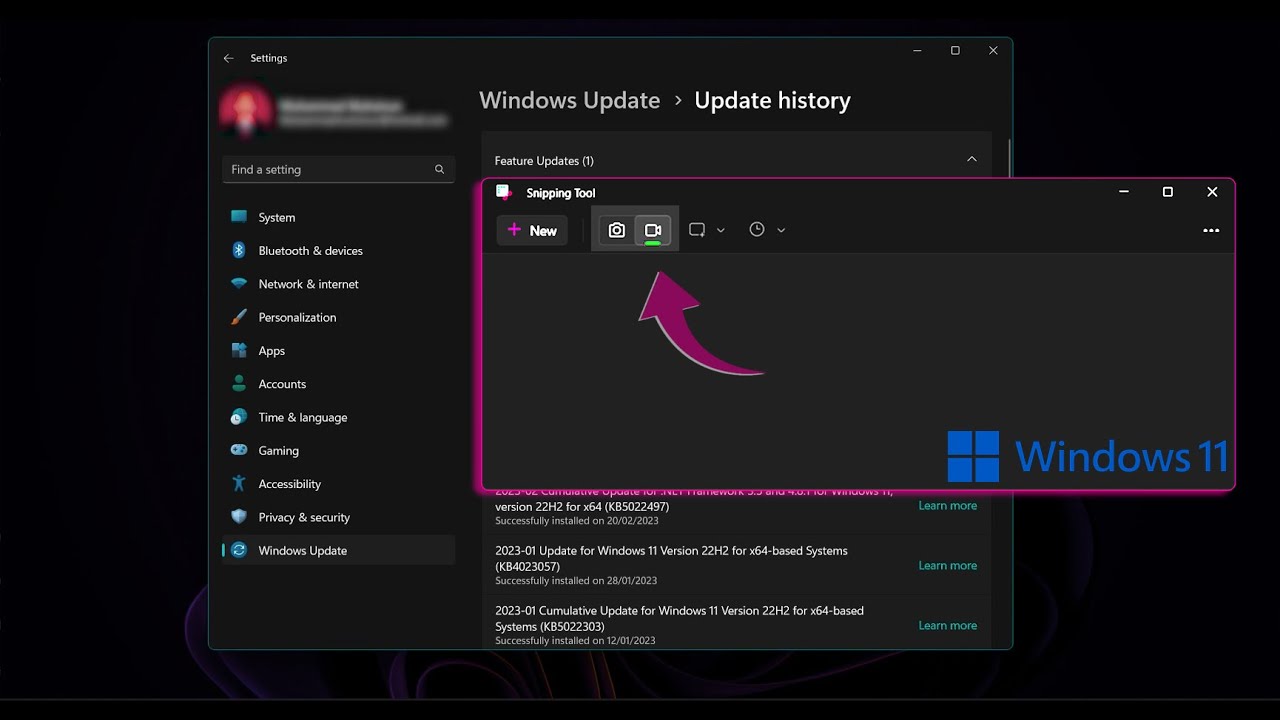
Task: Minimize the Settings window
Action: (917, 51)
